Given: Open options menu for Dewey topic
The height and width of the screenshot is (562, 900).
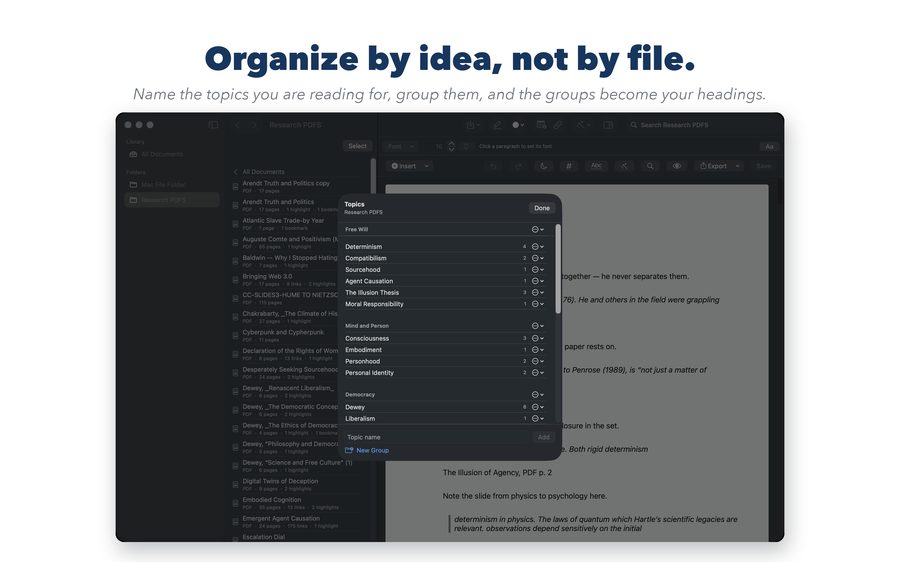Looking at the screenshot, I should tap(537, 407).
